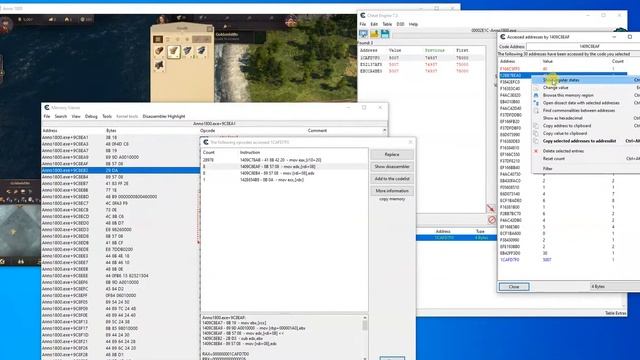Choose Find commonalities between addresses
The image size is (640, 360).
[x=578, y=110]
